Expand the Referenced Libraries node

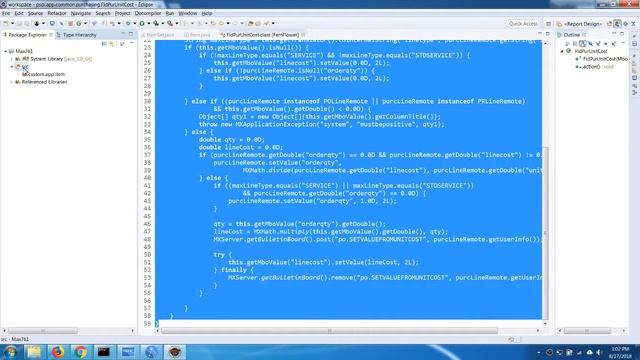coord(12,82)
